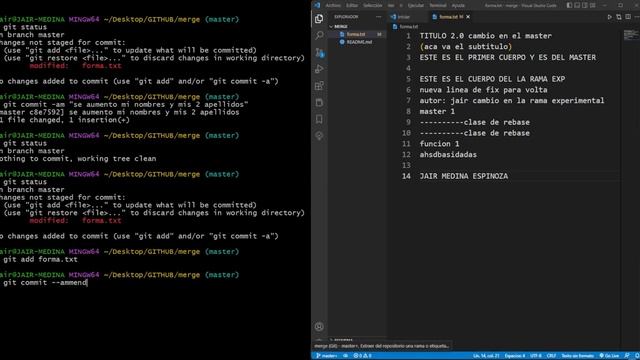
Task: Select README.md in the Explorer tree
Action: coord(359,42)
